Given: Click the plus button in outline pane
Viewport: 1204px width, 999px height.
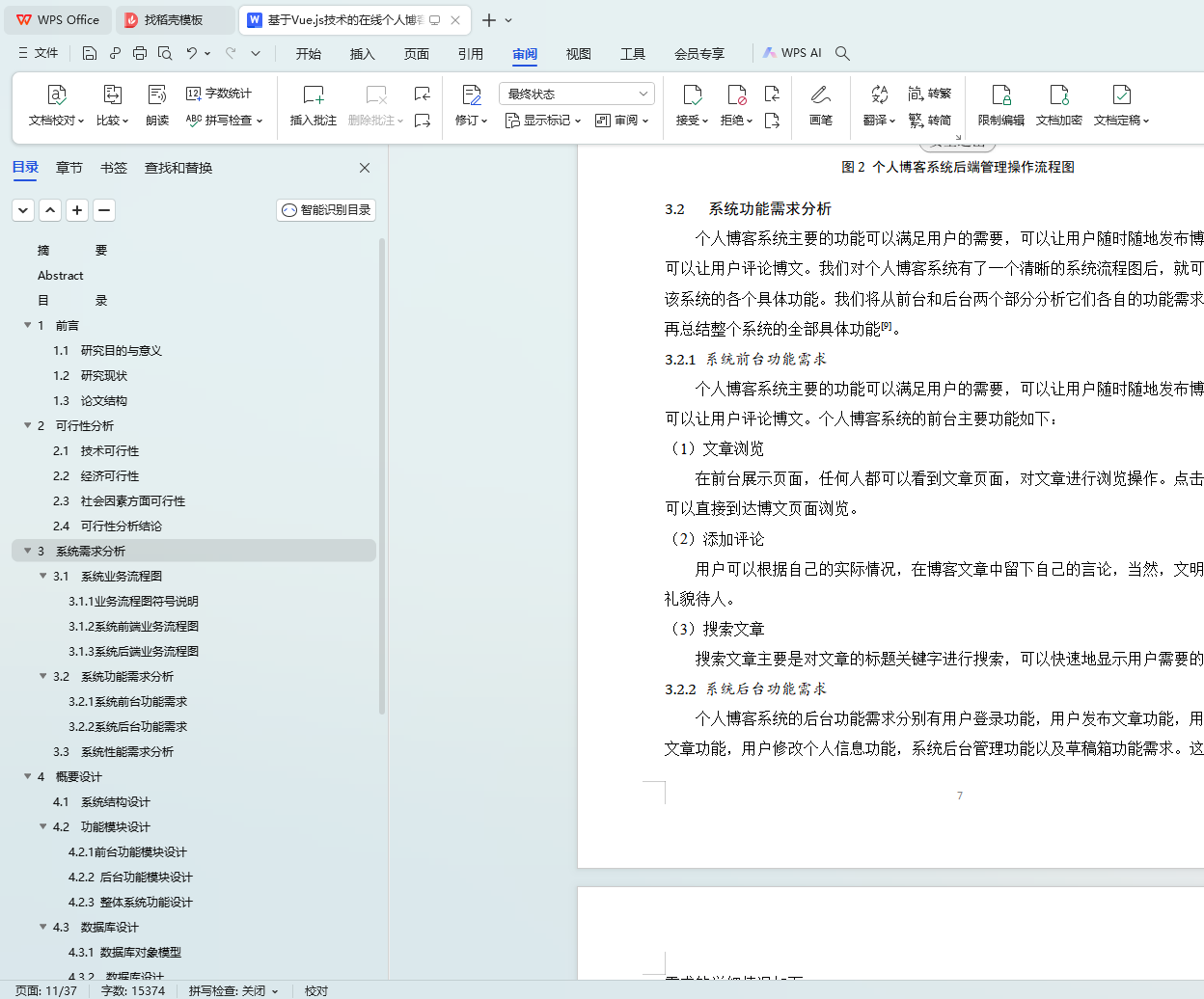Looking at the screenshot, I should pos(77,210).
